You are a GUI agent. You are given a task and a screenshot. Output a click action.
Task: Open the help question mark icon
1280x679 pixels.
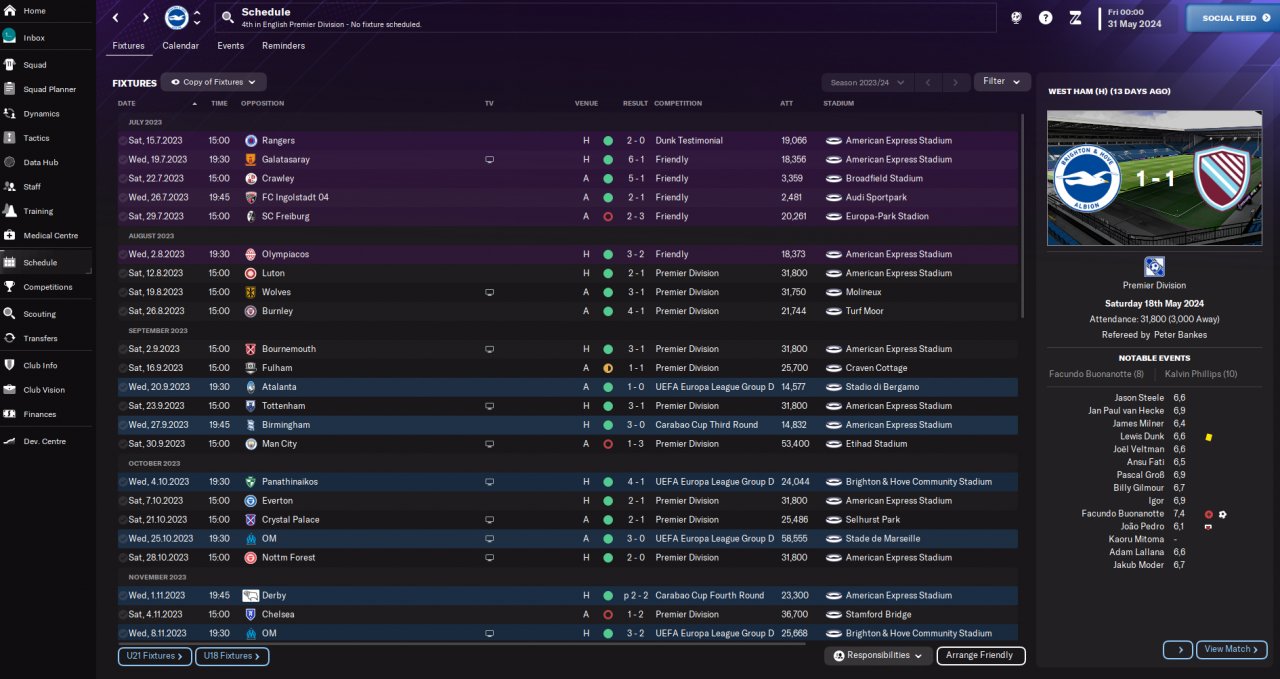(x=1046, y=18)
